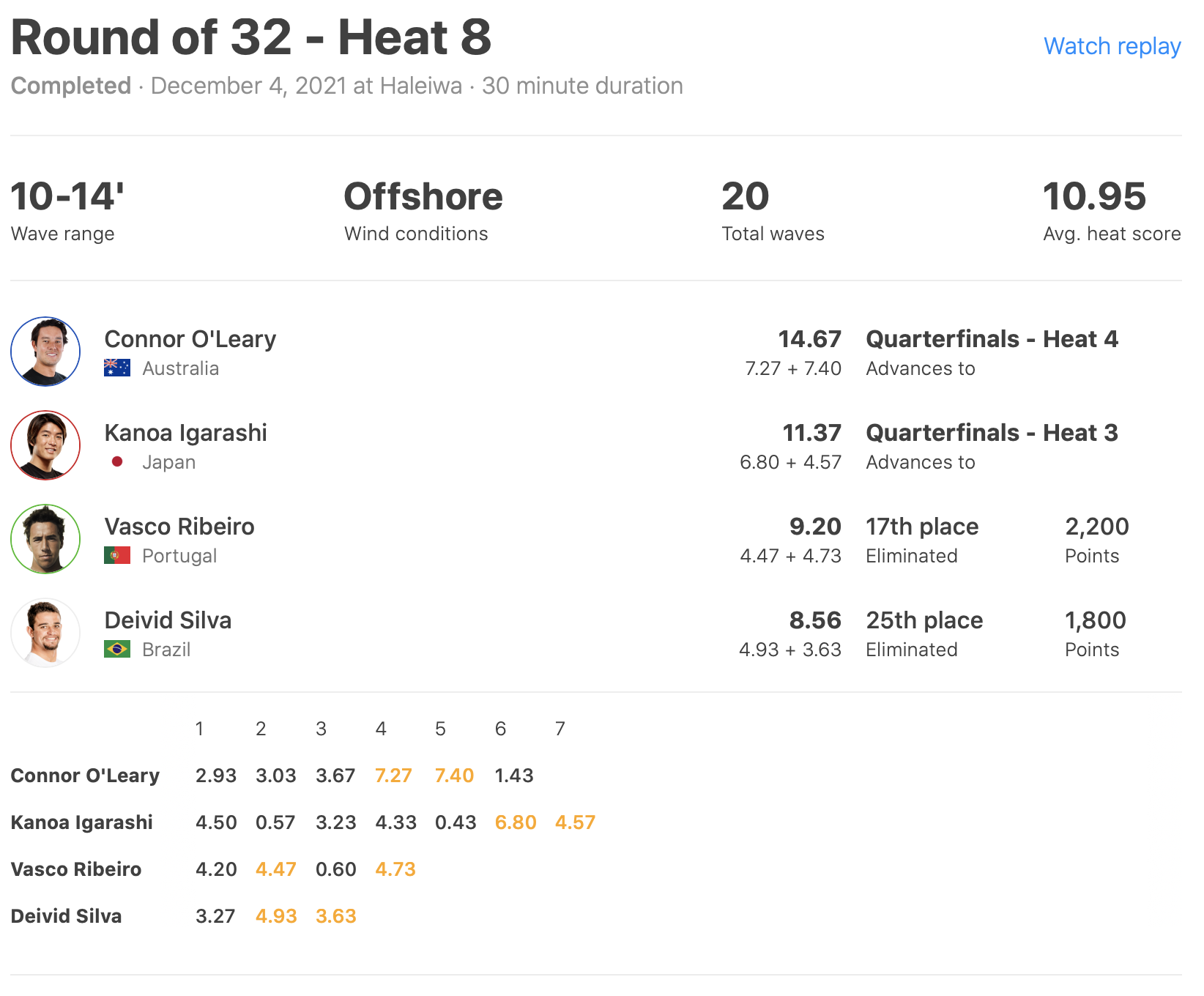This screenshot has height=996, width=1204.
Task: Click the Brazil flag icon
Action: [117, 649]
